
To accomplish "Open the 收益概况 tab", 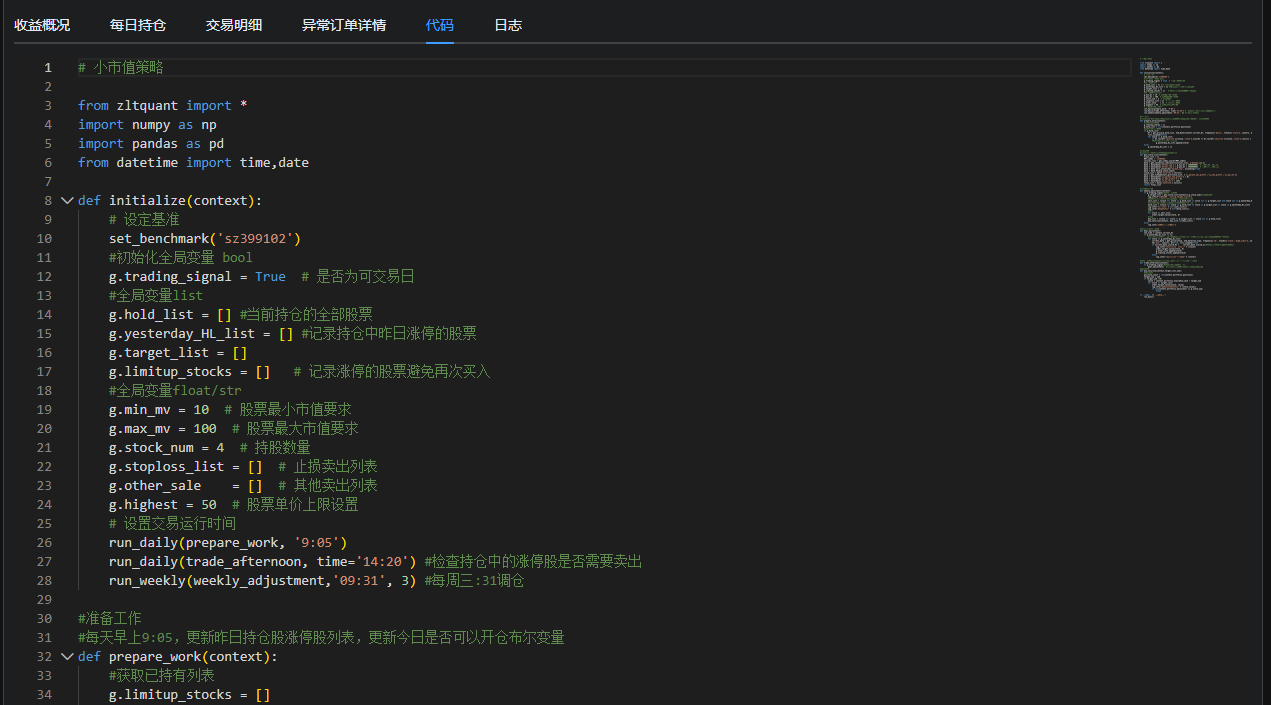I will tap(42, 25).
